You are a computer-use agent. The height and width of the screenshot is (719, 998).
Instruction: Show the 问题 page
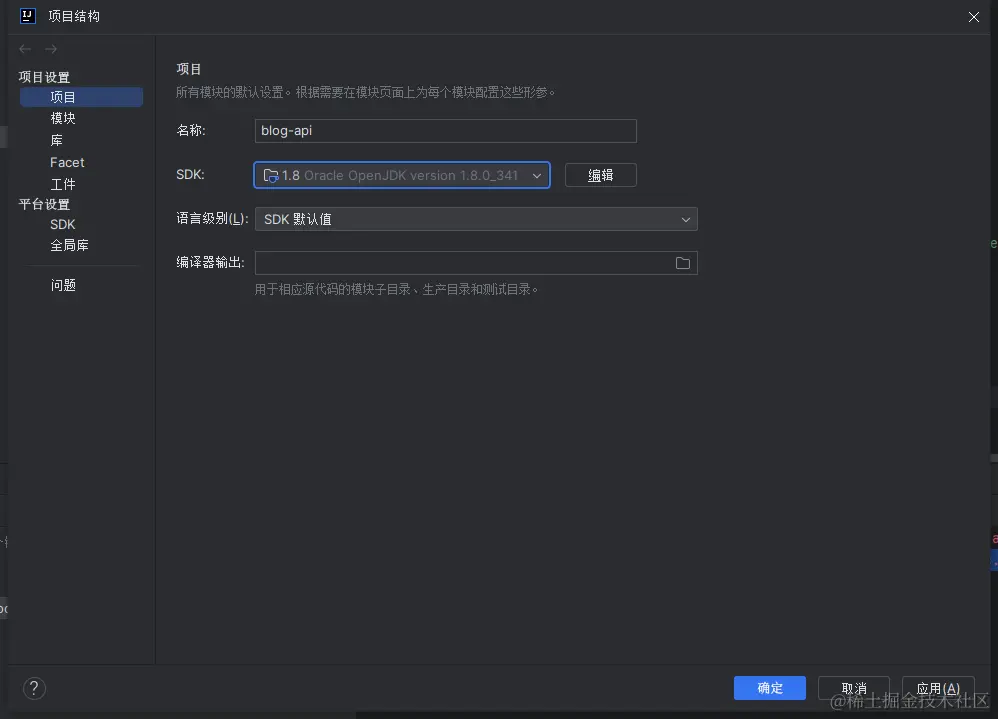[x=63, y=285]
